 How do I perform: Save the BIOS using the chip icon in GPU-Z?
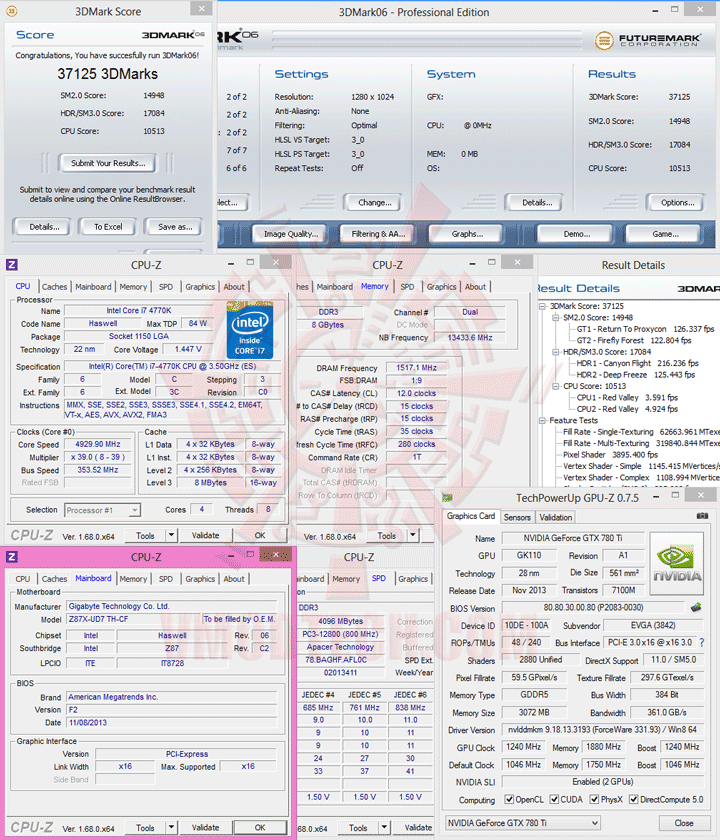[696, 608]
